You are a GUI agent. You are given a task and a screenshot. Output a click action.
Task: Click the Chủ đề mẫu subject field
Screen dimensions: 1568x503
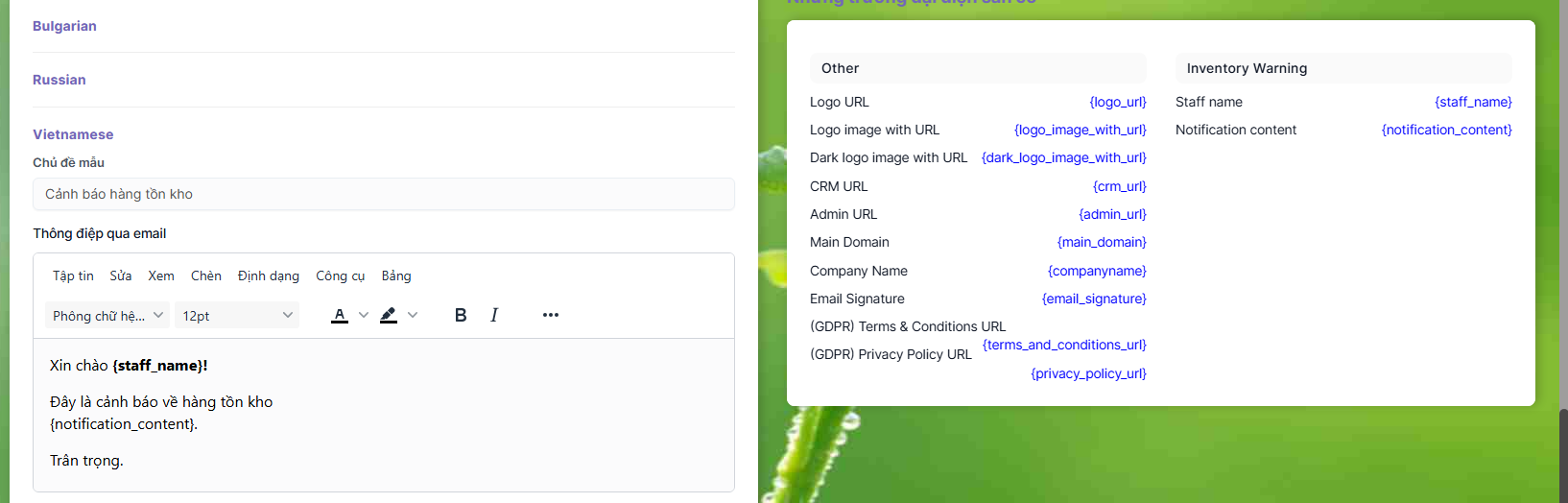click(x=384, y=194)
